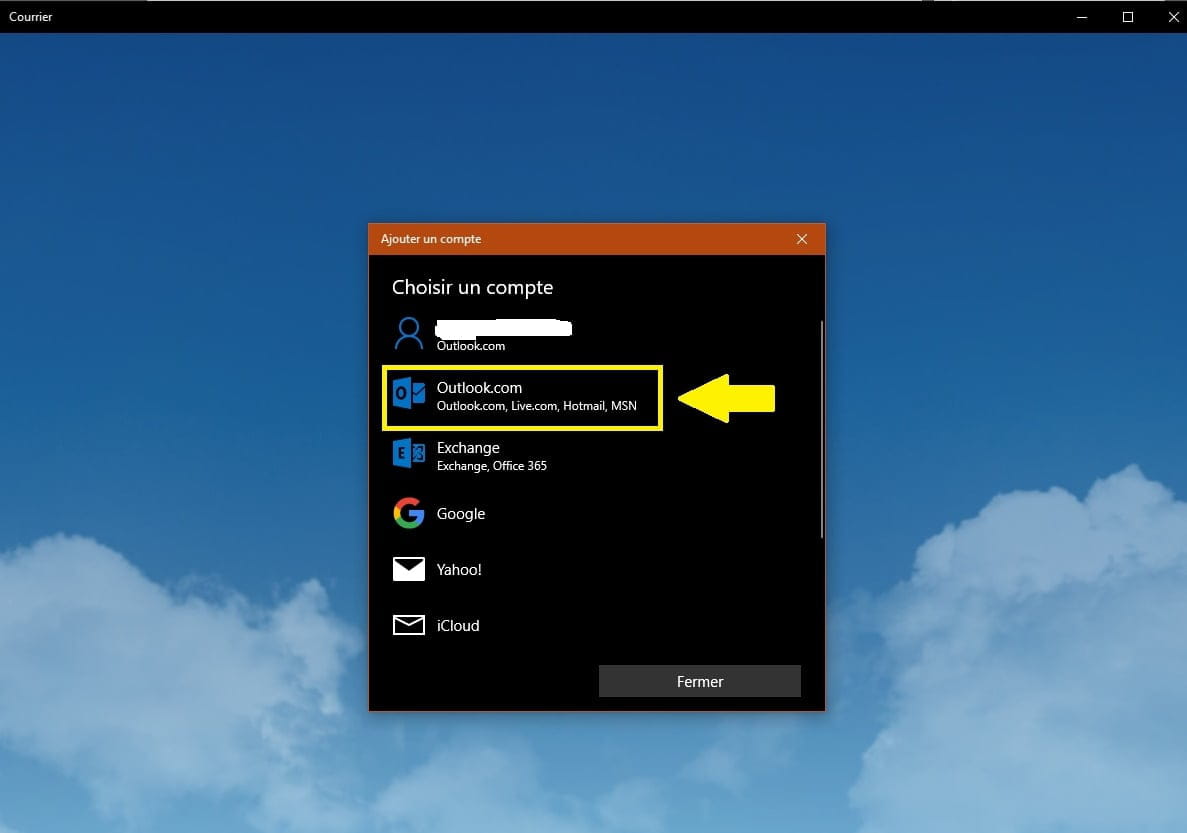
Task: Click the Exchange logo icon
Action: [x=409, y=453]
